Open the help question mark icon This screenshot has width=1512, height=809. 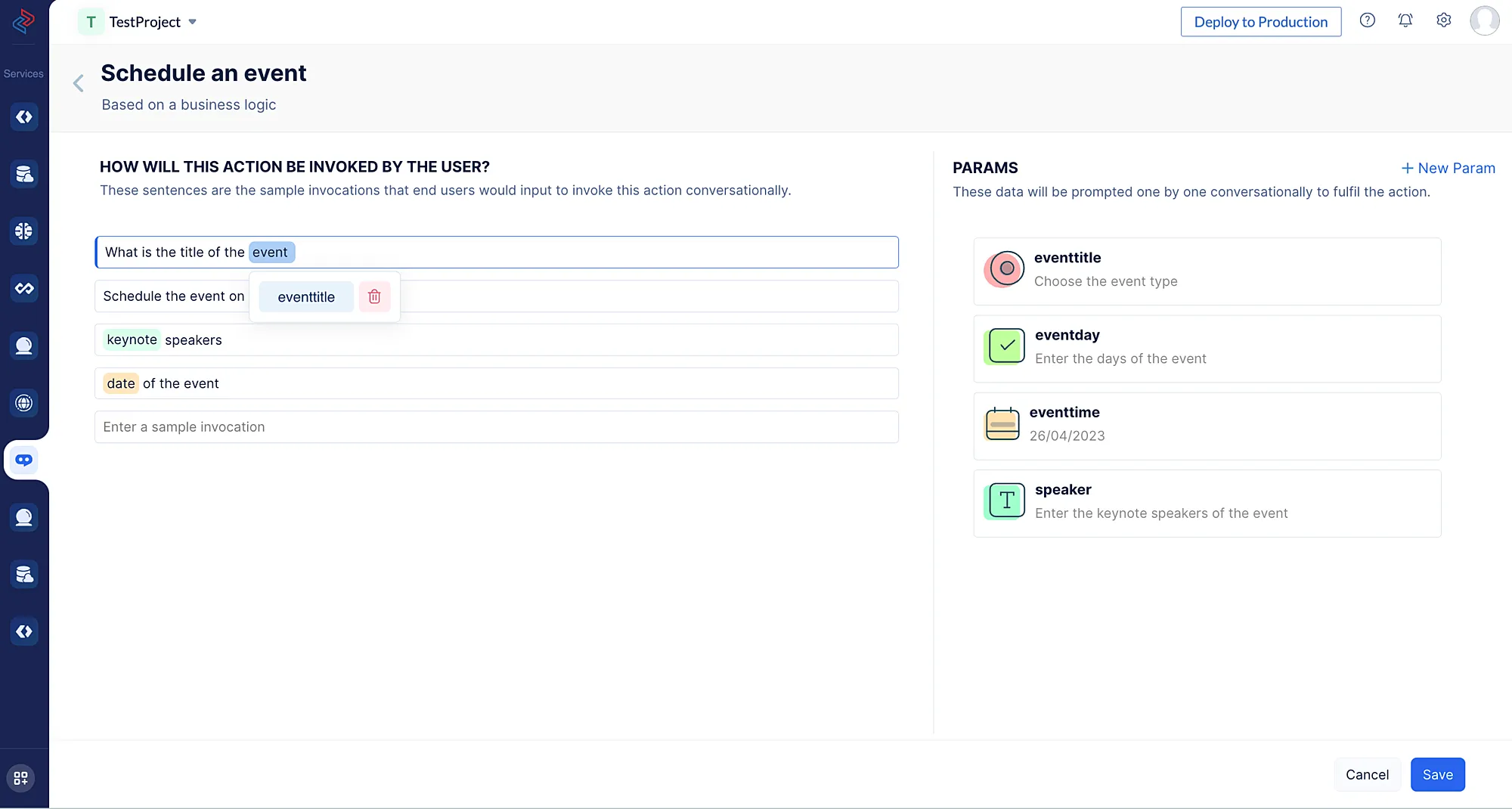[1367, 21]
